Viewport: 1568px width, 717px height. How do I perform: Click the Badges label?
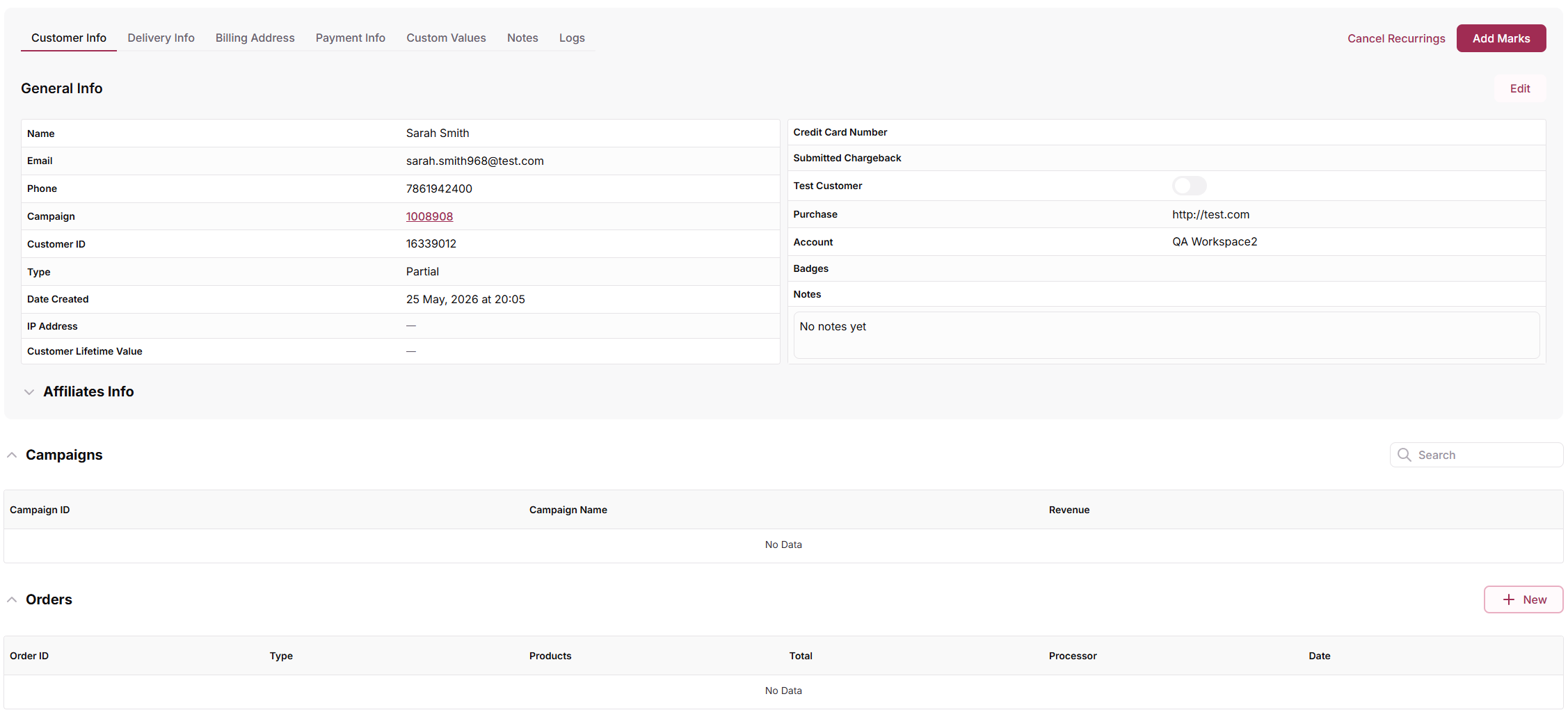point(810,269)
